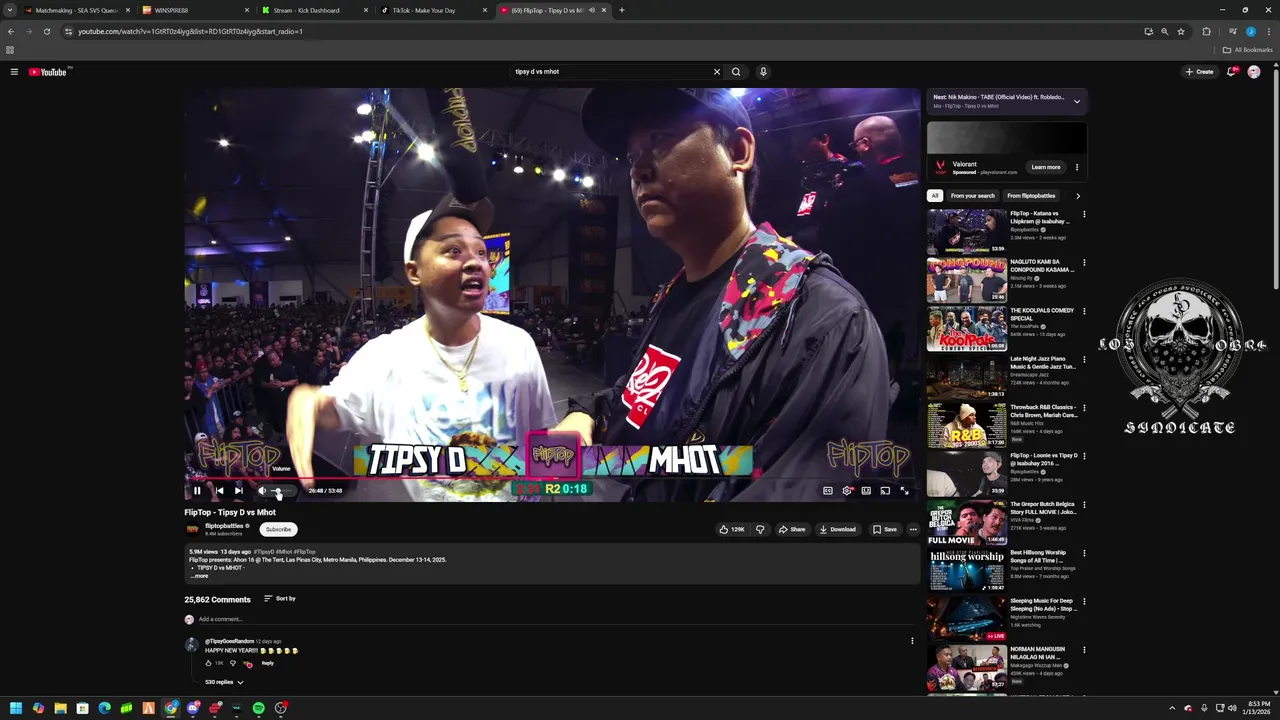Skip to next video in player
1280x720 pixels.
238,490
